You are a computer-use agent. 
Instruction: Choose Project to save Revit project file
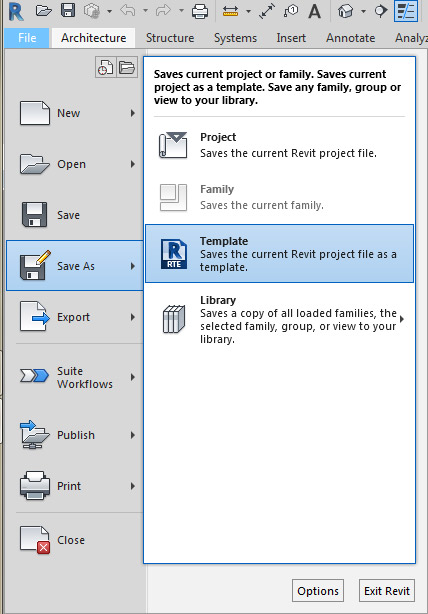coord(280,145)
